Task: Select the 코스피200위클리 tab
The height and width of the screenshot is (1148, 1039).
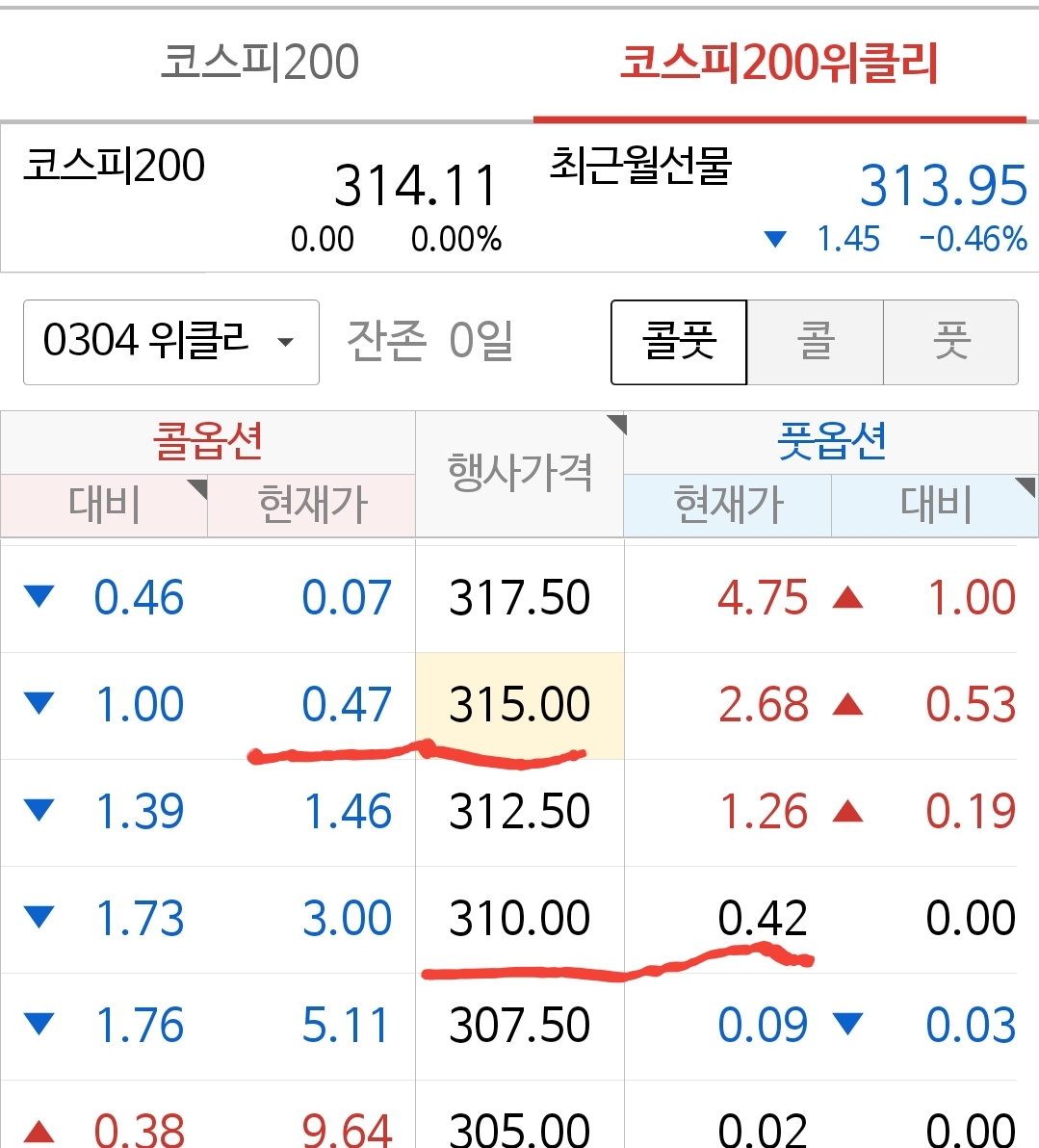Action: click(778, 64)
